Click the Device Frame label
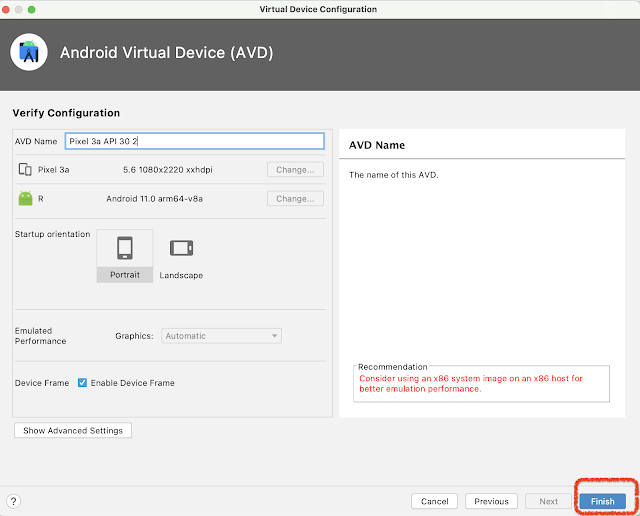Screen dimensions: 640x516 coord(42,383)
